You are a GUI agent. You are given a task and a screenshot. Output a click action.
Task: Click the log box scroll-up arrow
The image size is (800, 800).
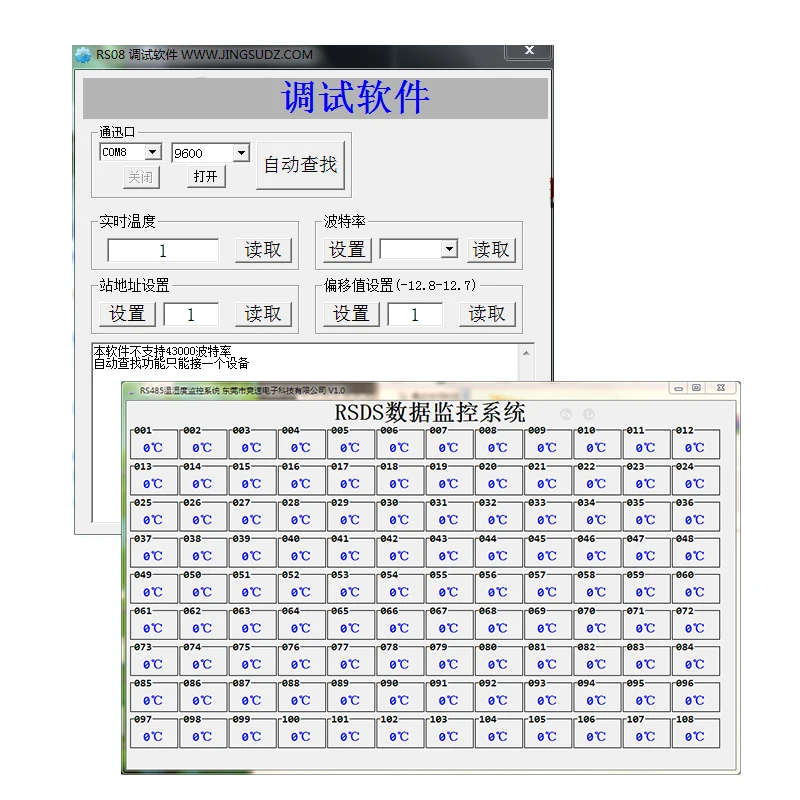(x=526, y=353)
